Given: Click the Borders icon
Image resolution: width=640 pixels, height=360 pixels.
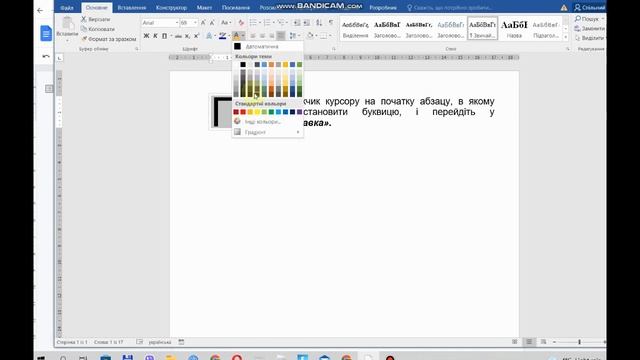Looking at the screenshot, I should coord(323,36).
